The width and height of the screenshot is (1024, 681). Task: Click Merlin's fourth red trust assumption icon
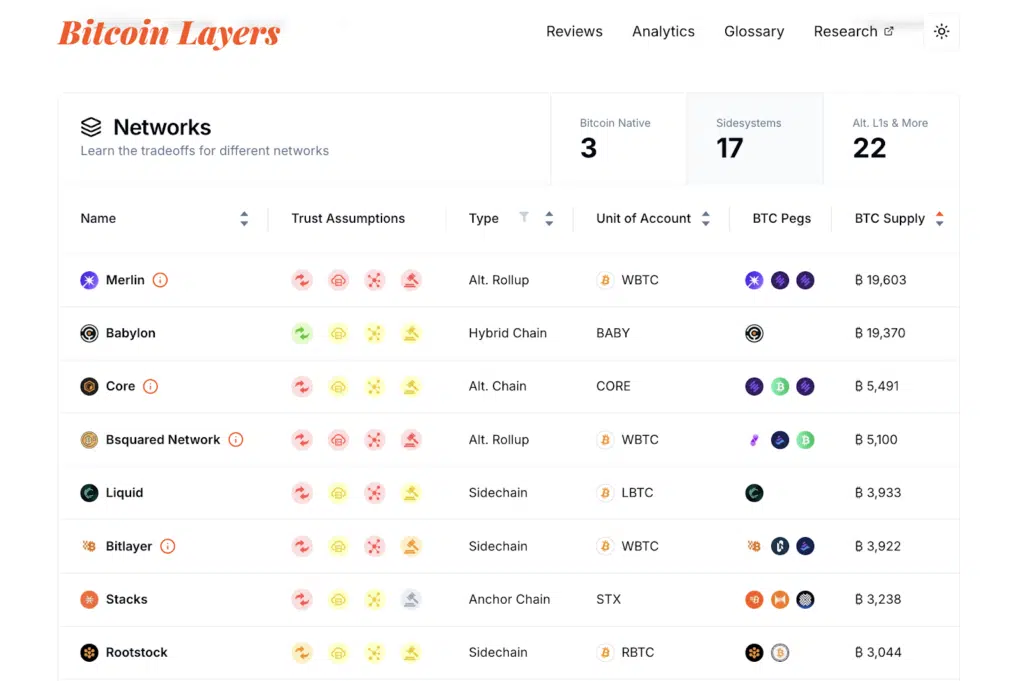[x=411, y=280]
